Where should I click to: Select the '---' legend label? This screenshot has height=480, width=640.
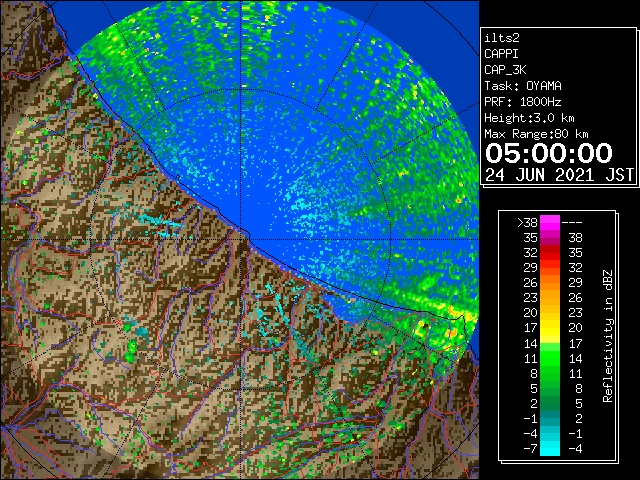point(572,223)
